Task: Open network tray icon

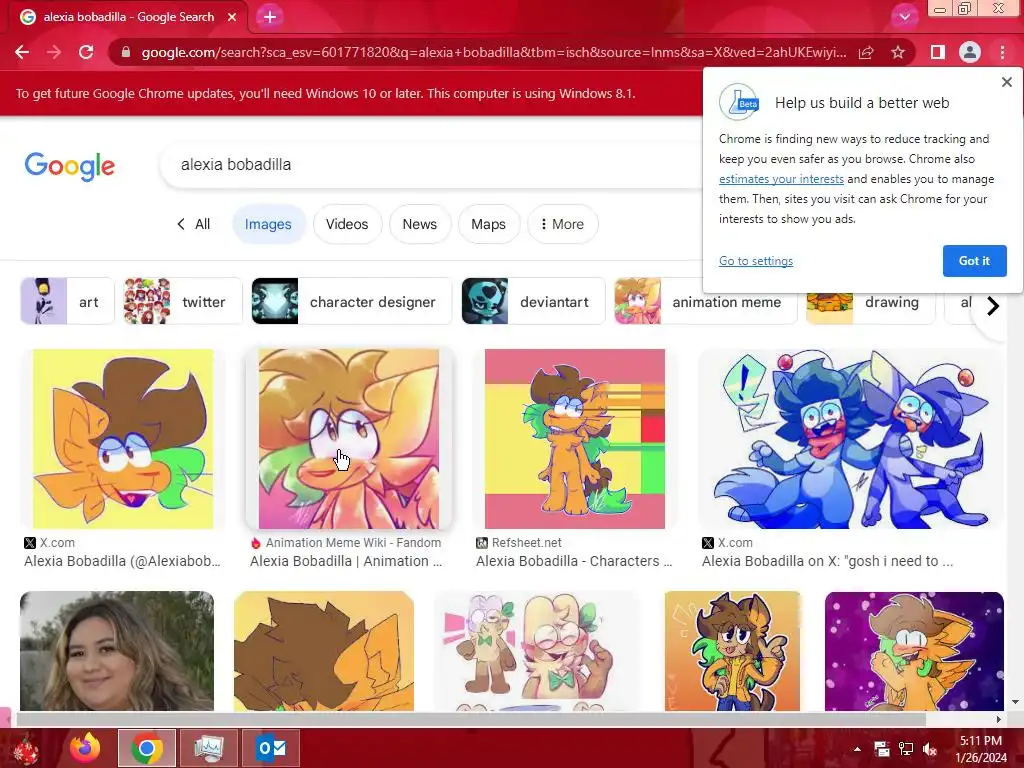Action: [x=906, y=749]
